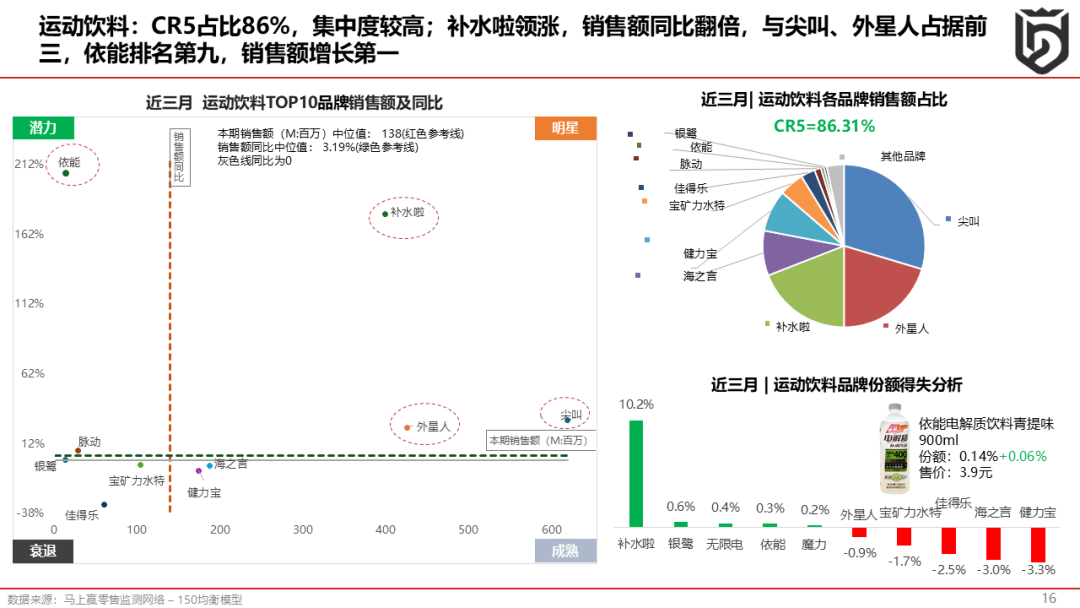Click the green CR5=86.31% text
Image resolution: width=1080 pixels, height=608 pixels.
(824, 126)
